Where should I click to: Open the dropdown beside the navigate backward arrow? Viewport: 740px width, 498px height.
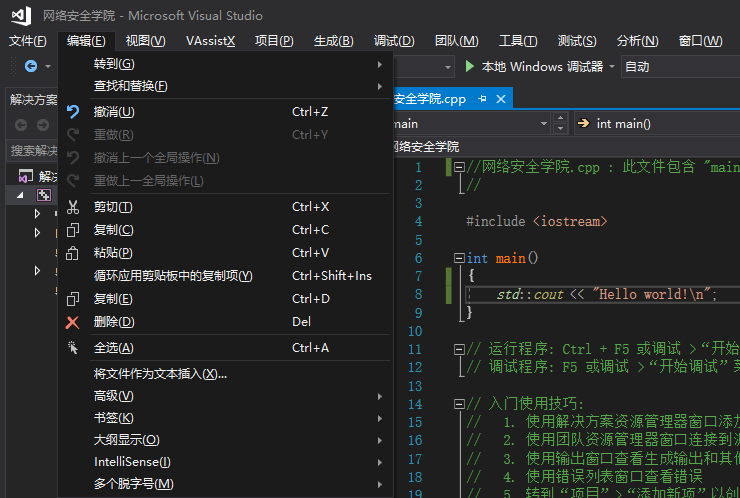tap(48, 67)
